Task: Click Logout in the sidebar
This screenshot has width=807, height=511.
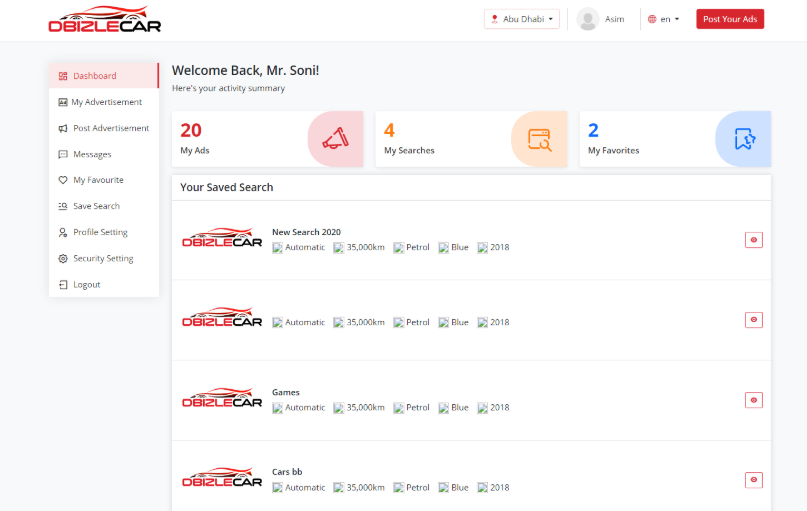Action: (x=104, y=285)
